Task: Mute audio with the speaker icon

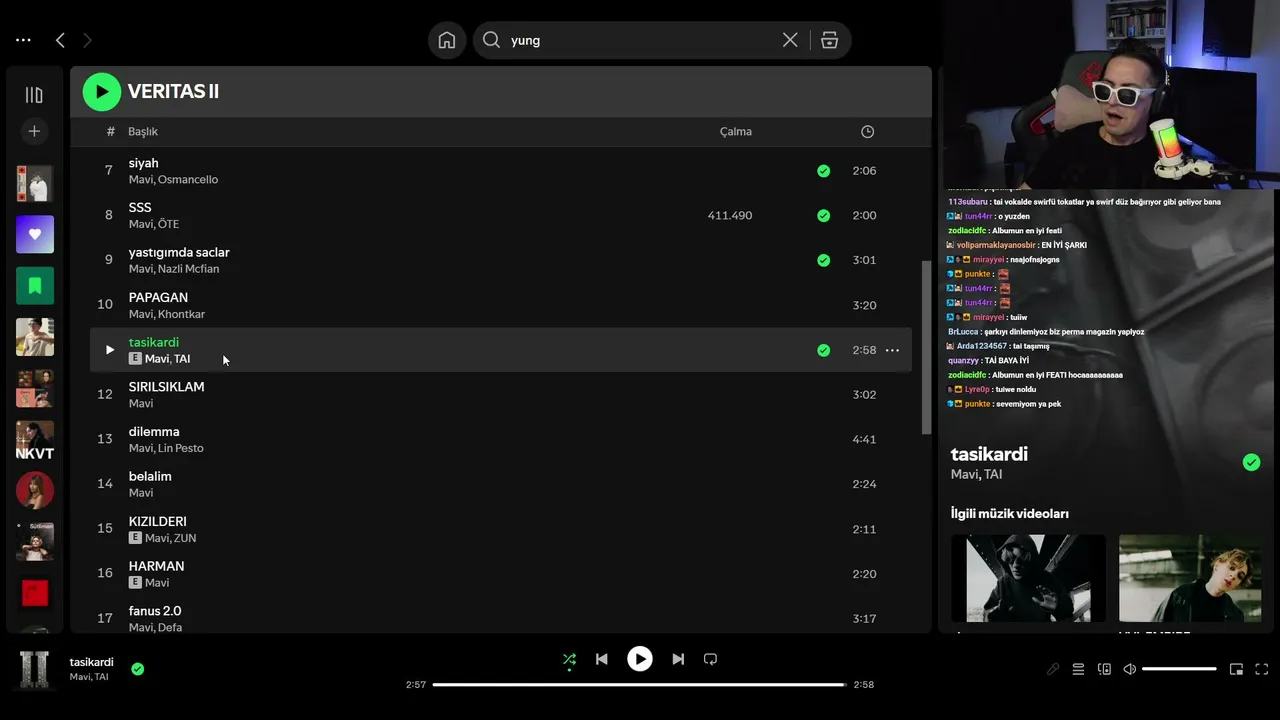Action: [x=1129, y=669]
